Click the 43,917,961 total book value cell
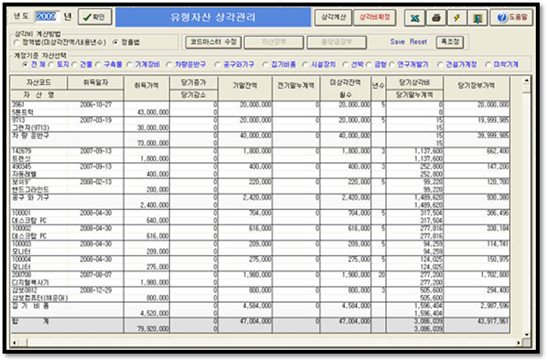The image size is (548, 362). [493, 321]
